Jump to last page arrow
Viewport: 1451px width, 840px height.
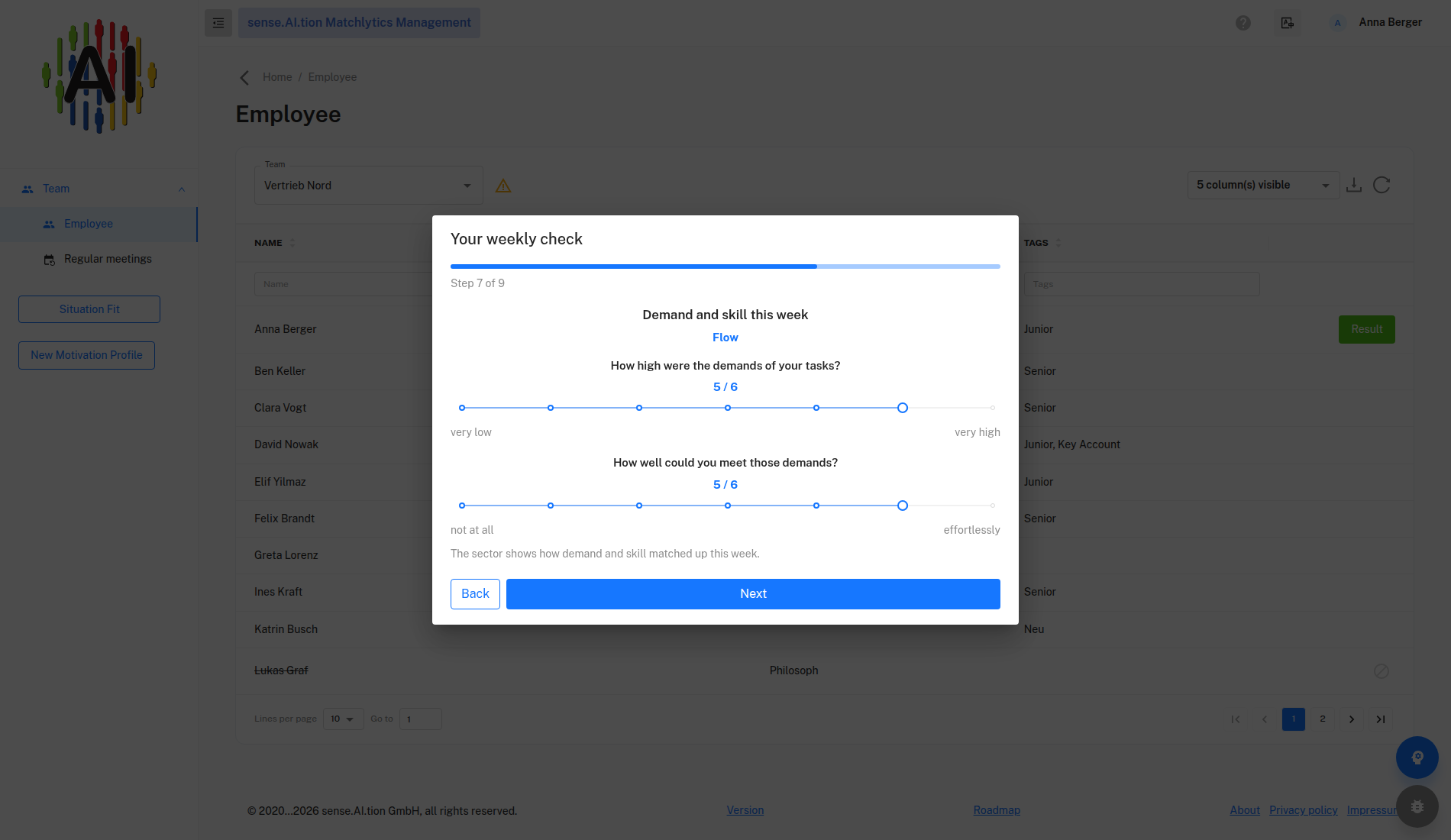tap(1381, 719)
